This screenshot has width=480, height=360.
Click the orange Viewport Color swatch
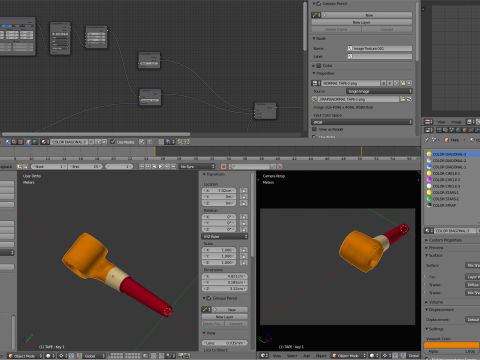coord(452,345)
